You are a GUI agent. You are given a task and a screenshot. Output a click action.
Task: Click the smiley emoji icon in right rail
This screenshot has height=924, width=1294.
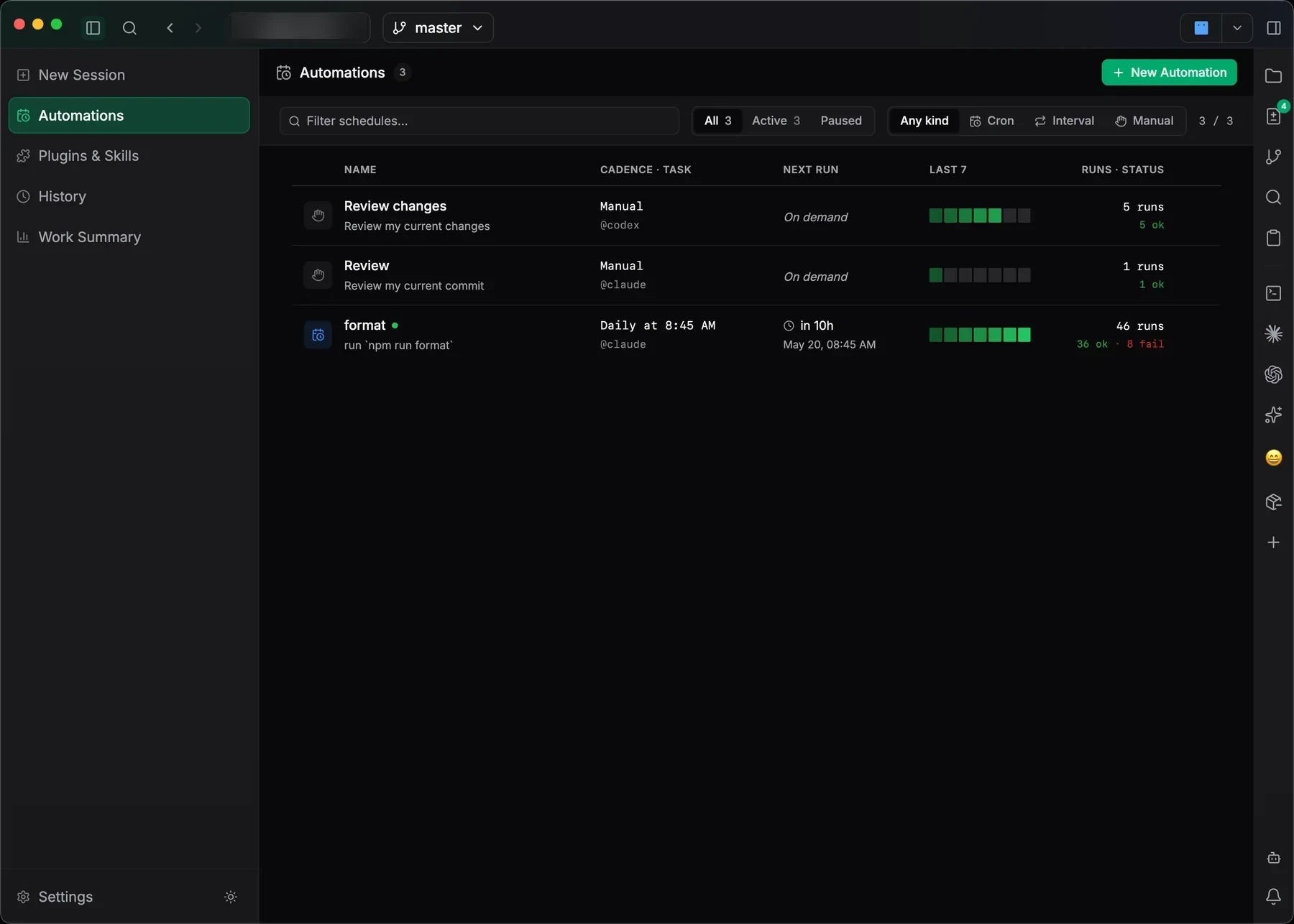pos(1273,458)
